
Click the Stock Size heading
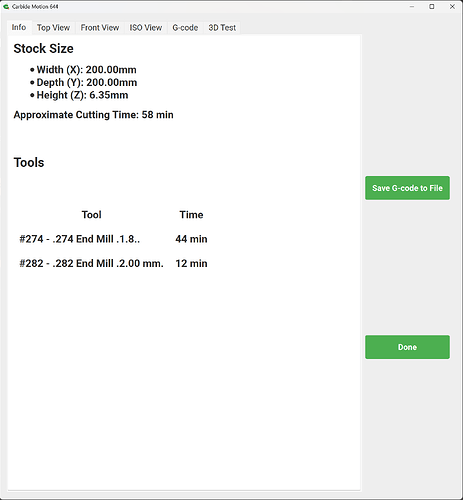pos(43,48)
